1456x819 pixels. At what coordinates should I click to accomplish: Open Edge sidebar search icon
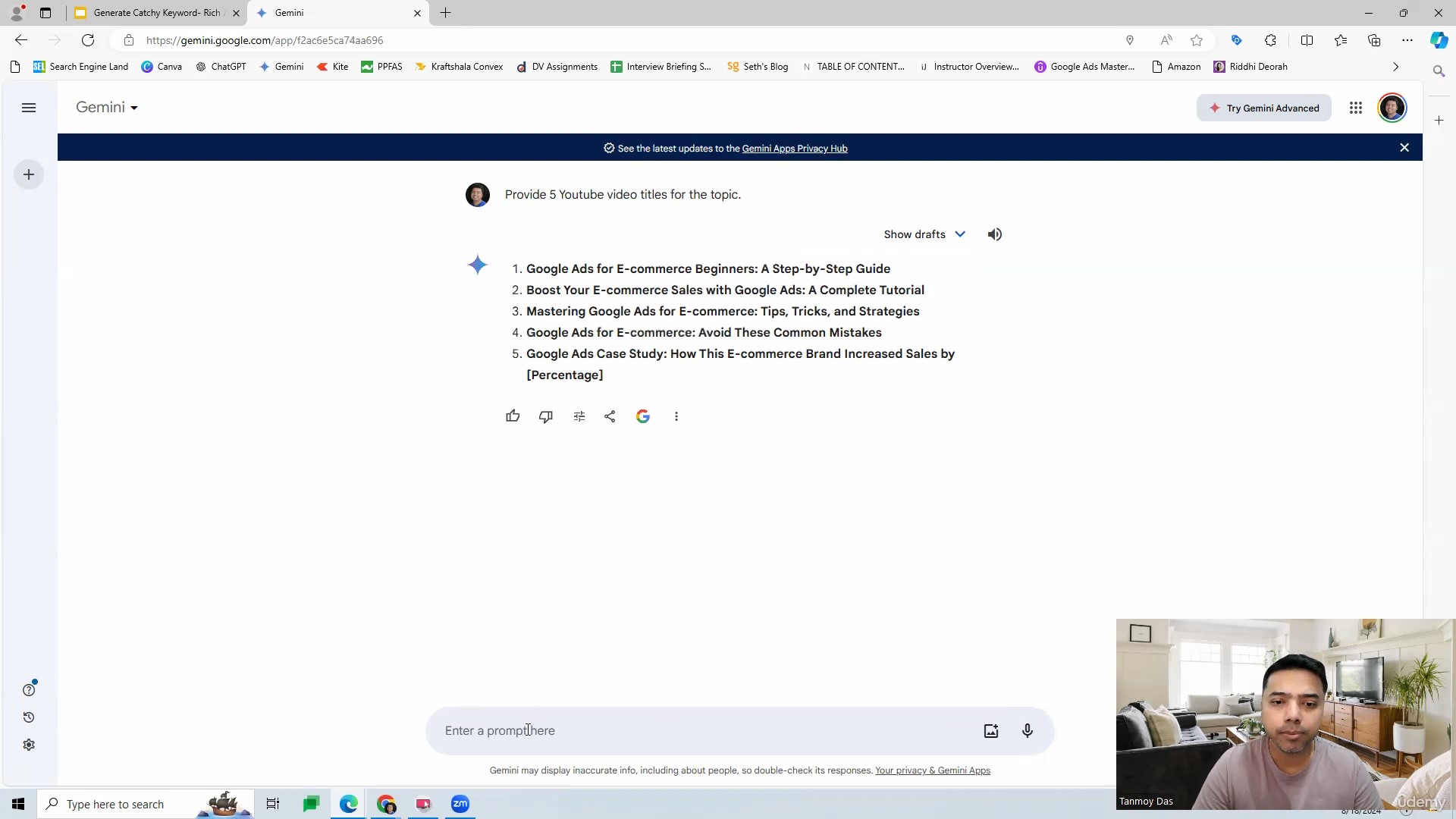(x=1439, y=71)
